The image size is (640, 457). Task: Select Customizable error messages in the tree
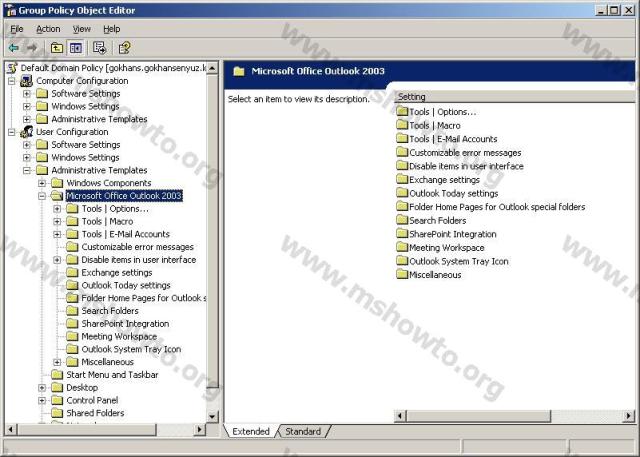click(138, 247)
